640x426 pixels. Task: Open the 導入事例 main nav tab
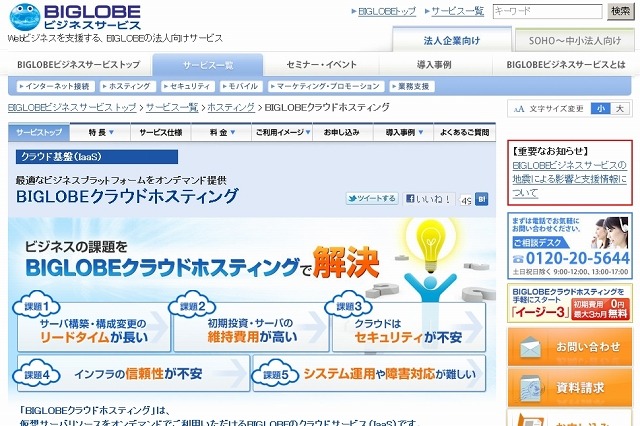[x=435, y=64]
